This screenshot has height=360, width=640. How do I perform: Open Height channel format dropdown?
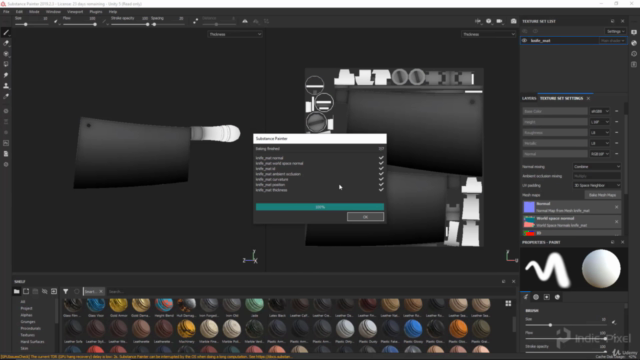[x=600, y=122]
